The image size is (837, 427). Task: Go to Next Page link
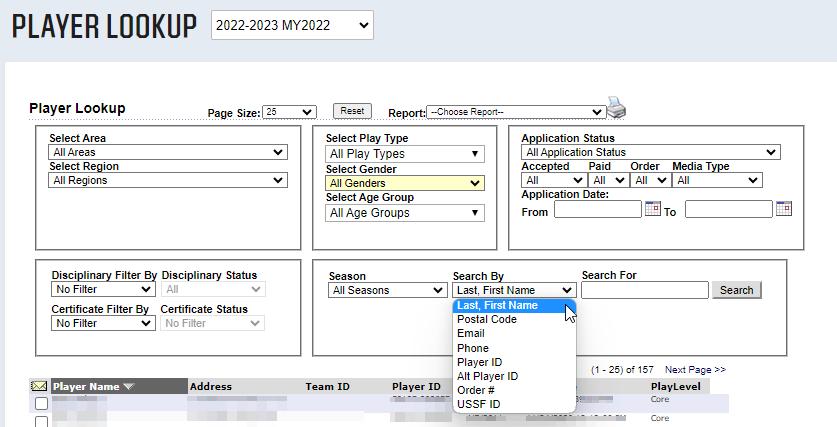pyautogui.click(x=695, y=369)
